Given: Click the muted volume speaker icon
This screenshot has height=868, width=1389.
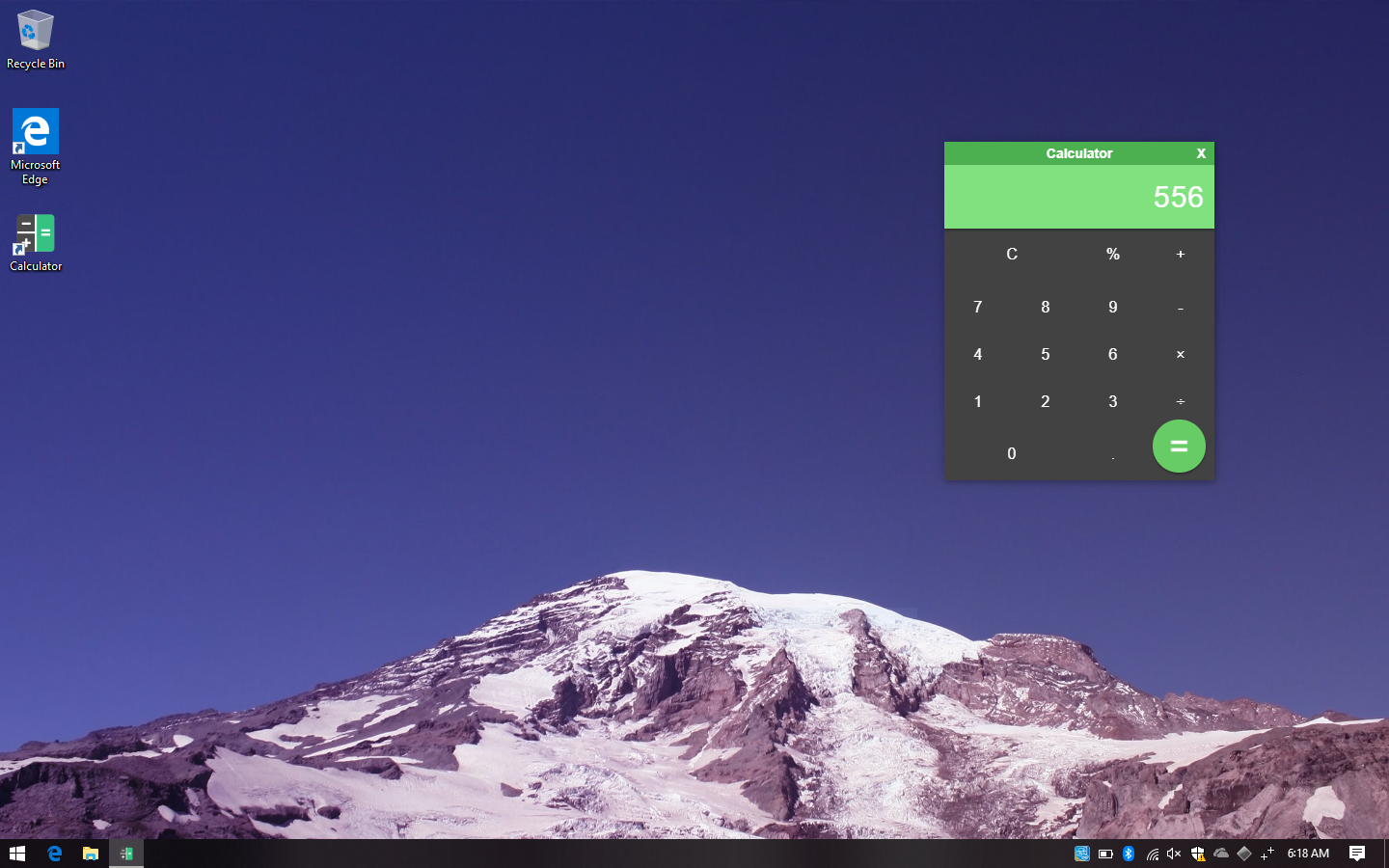Looking at the screenshot, I should point(1174,854).
